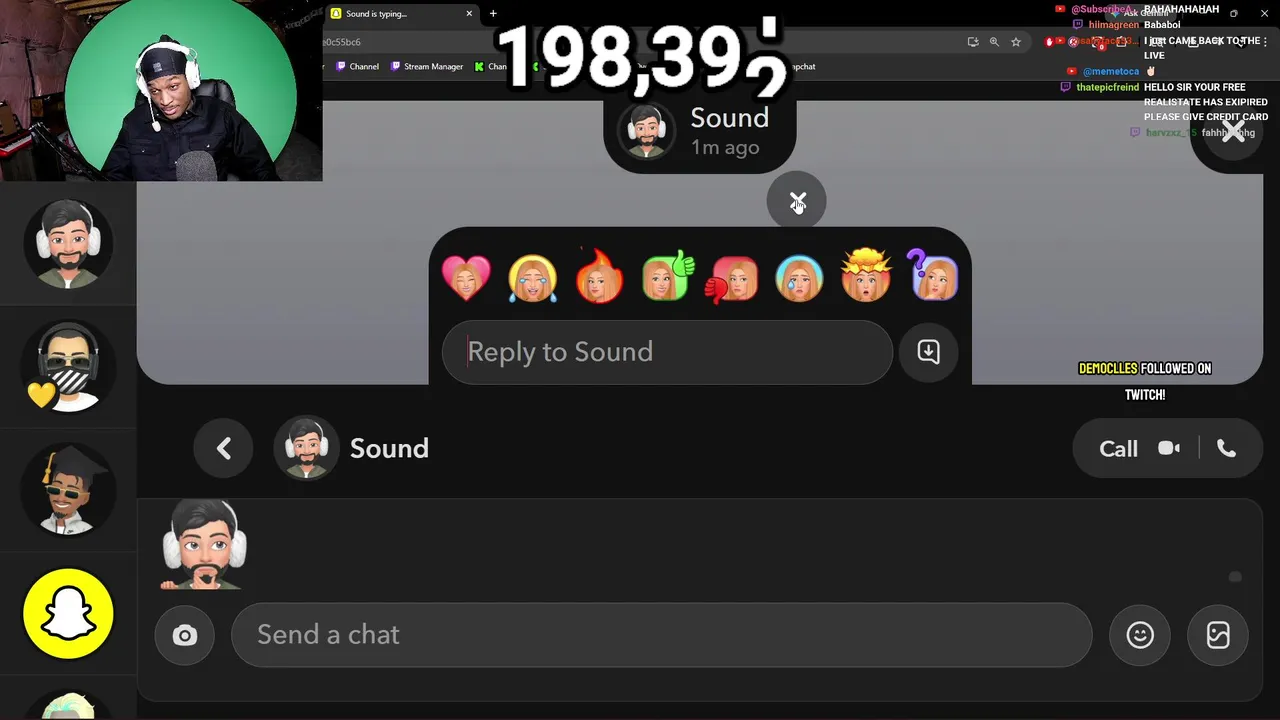
Task: Open the Stream Manager bookmark
Action: point(427,67)
